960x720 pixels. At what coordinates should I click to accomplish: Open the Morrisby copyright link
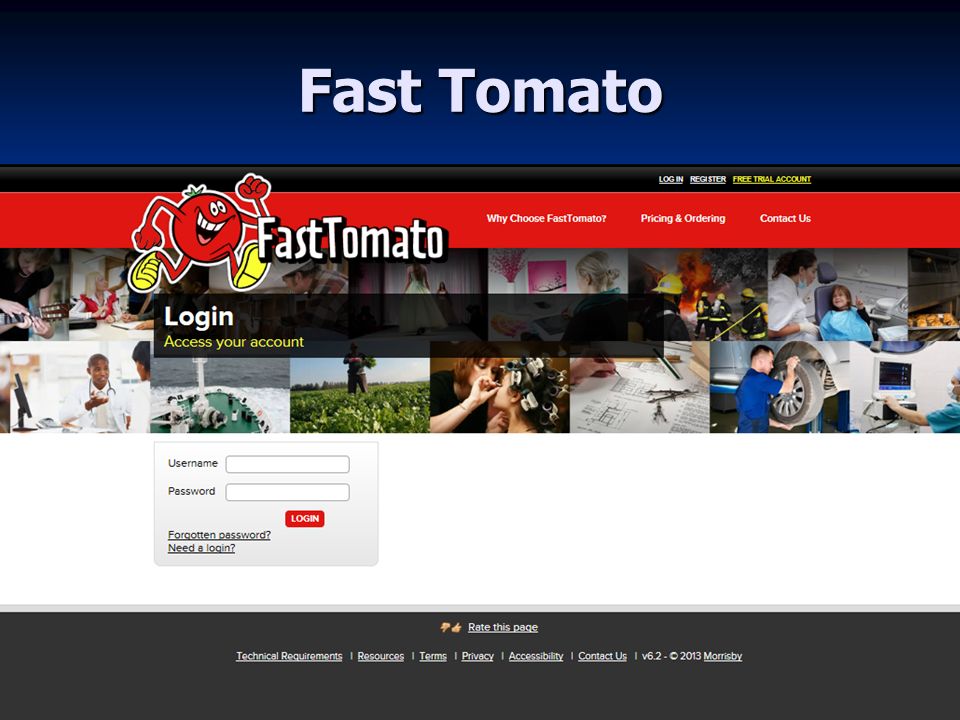click(722, 656)
